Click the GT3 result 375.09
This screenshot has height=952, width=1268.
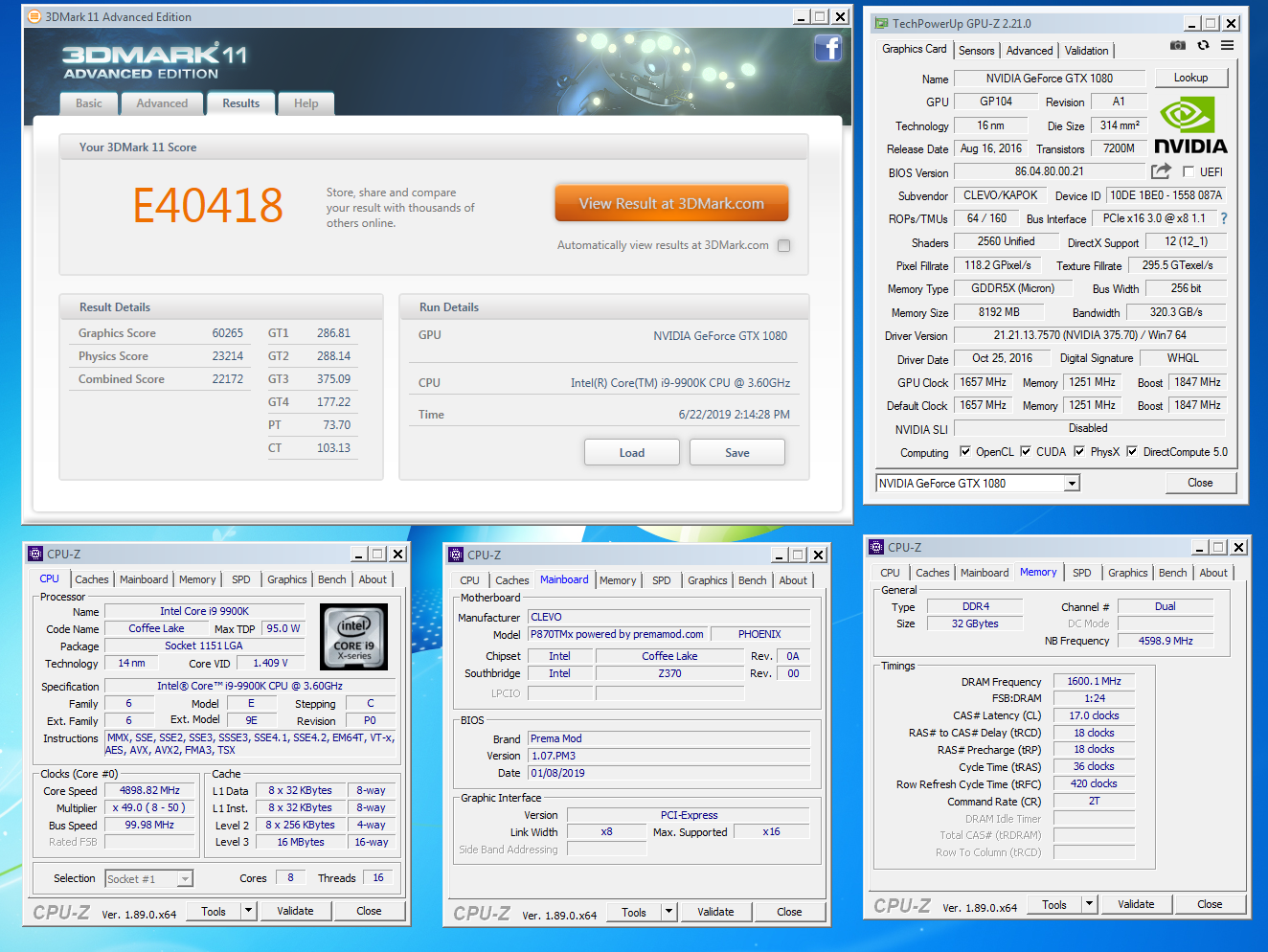point(333,379)
